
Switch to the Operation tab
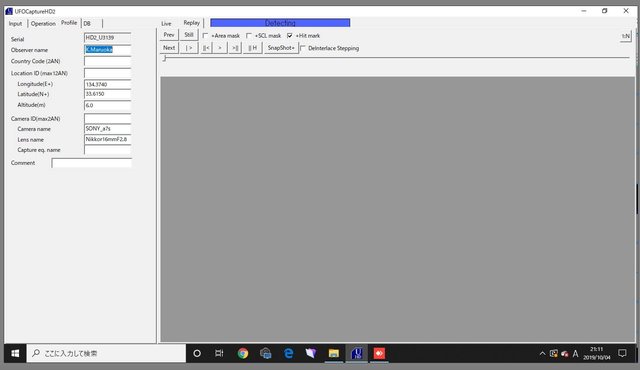point(43,24)
